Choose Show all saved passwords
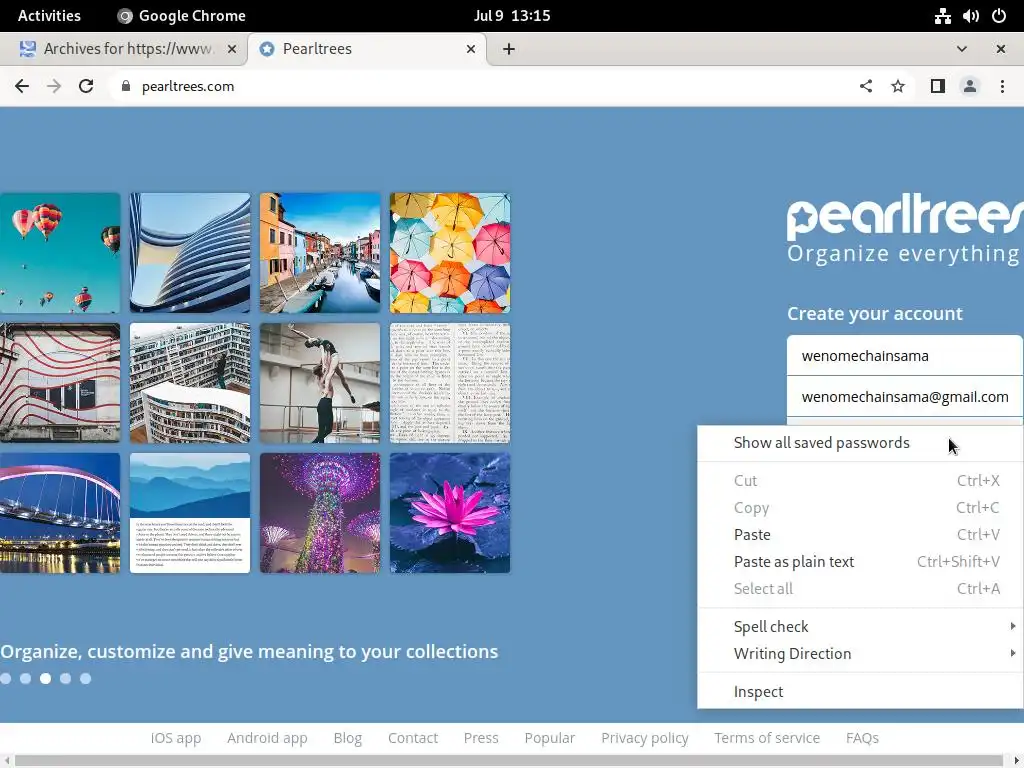Viewport: 1024px width, 768px height. 860,443
